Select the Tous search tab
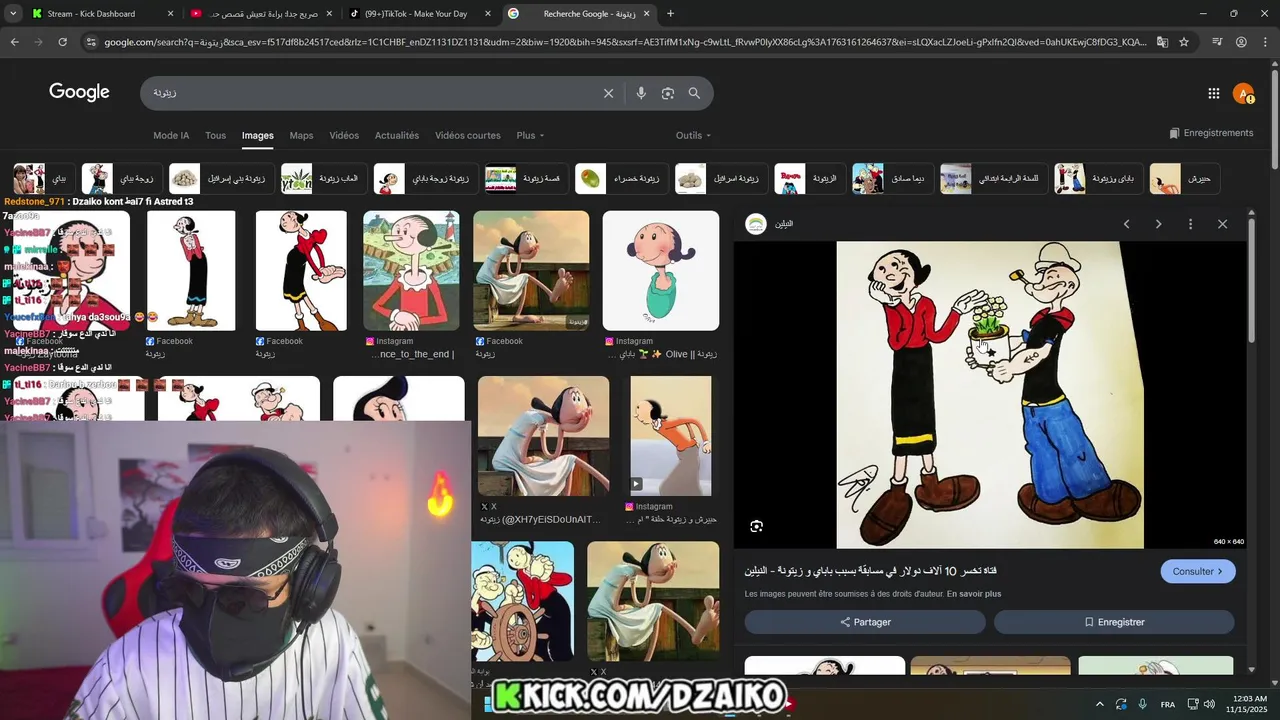 [215, 135]
